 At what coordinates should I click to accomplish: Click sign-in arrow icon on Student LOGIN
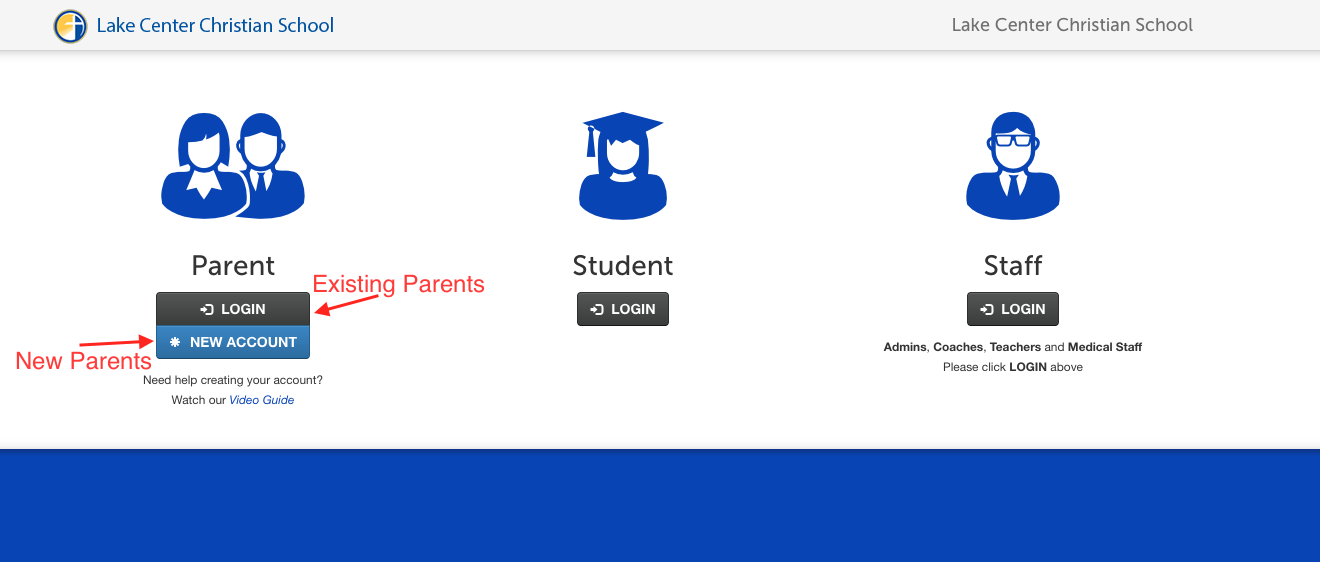click(597, 310)
